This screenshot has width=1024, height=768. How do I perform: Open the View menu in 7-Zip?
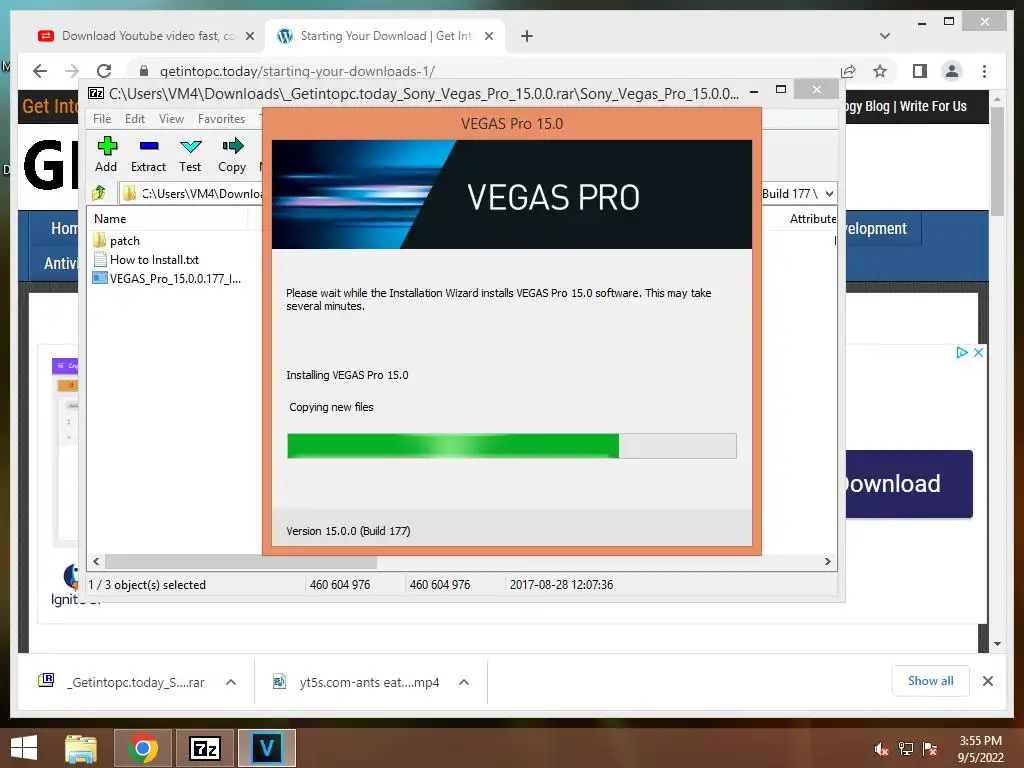(x=171, y=119)
